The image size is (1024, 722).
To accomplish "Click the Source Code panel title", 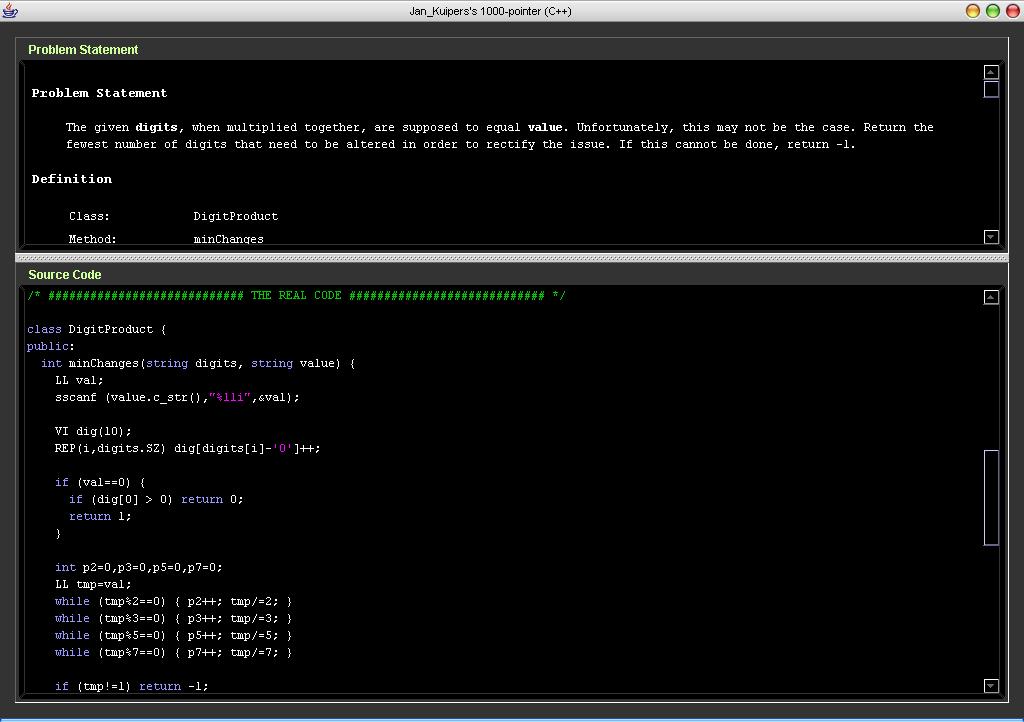I will pos(65,275).
